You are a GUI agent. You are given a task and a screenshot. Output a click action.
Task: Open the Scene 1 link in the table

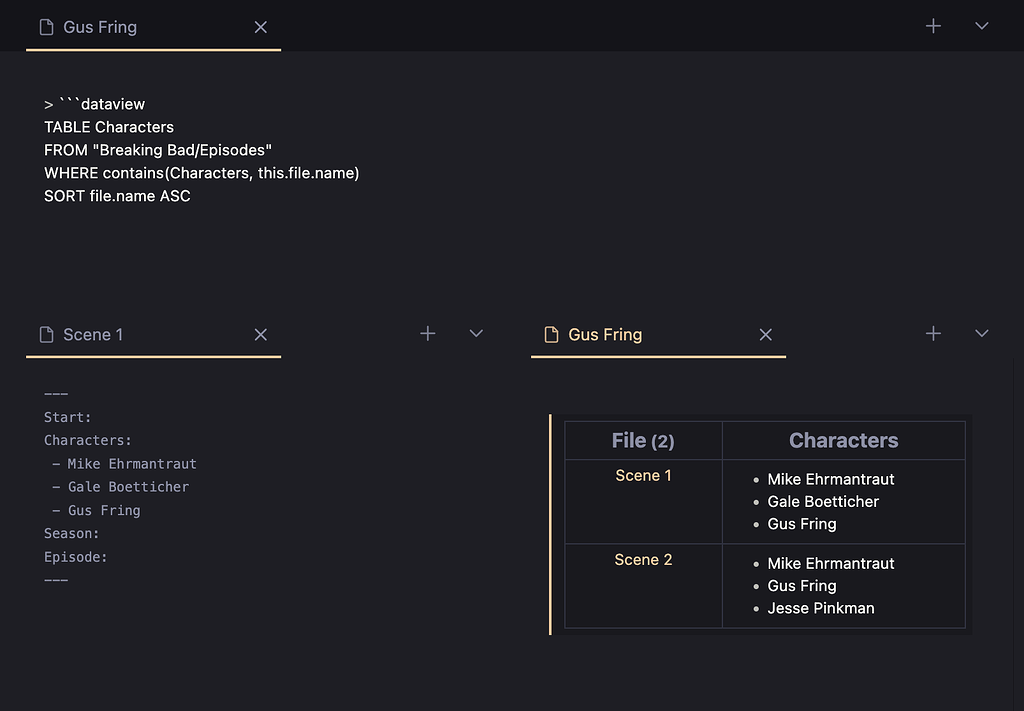pyautogui.click(x=643, y=475)
